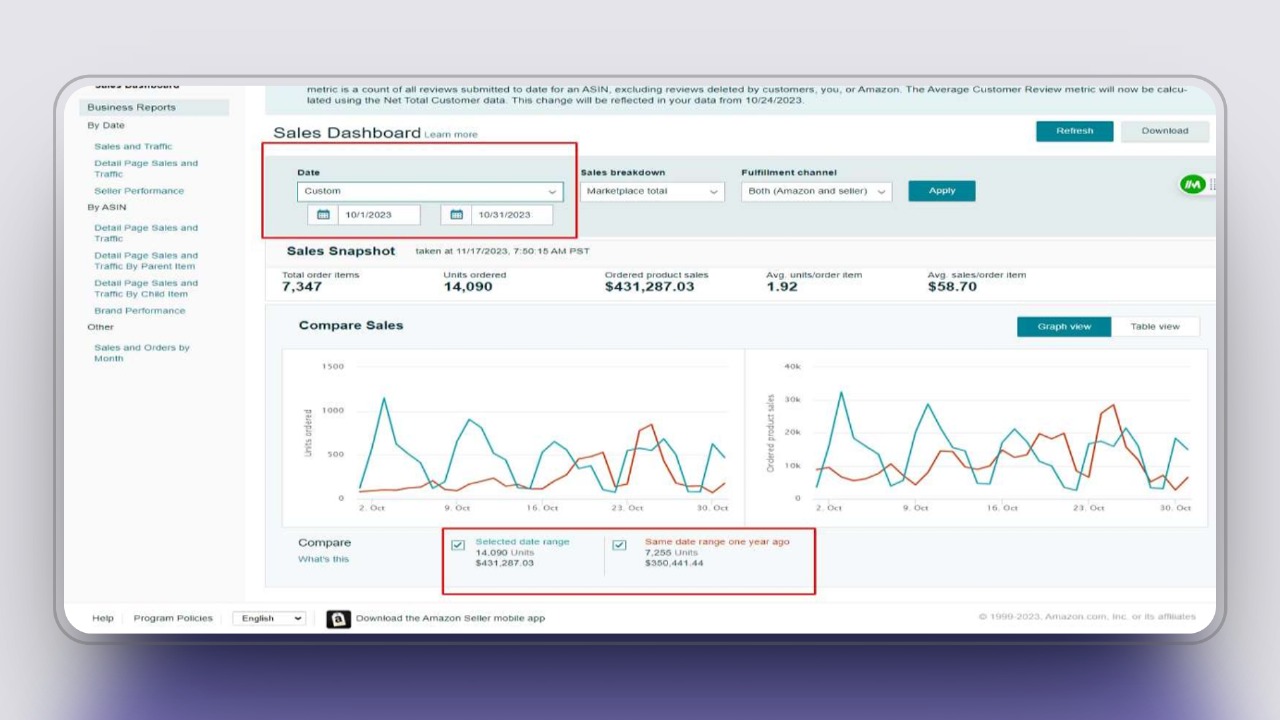Screen dimensions: 1280x720
Task: Click the end date calendar icon
Action: tap(456, 215)
